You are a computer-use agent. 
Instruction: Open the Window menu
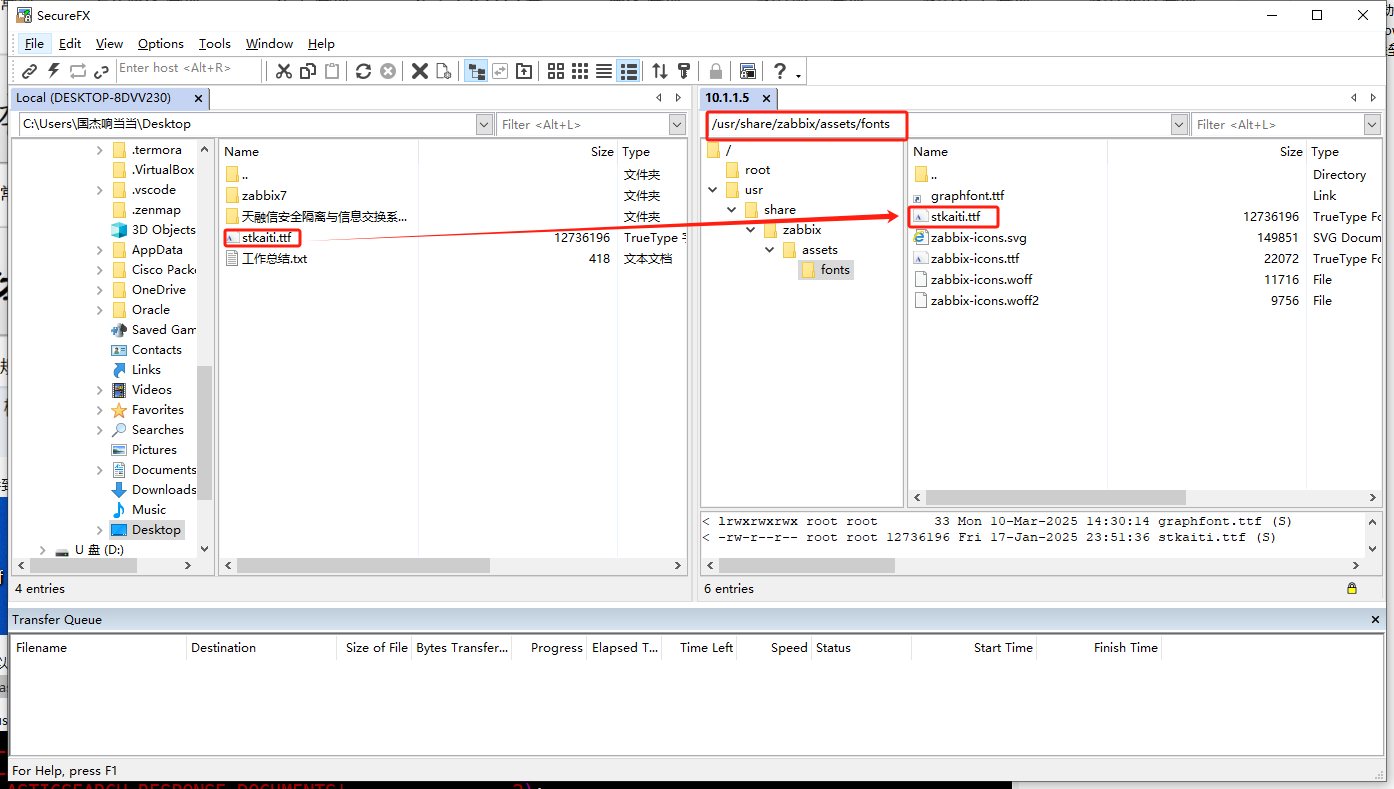[269, 44]
